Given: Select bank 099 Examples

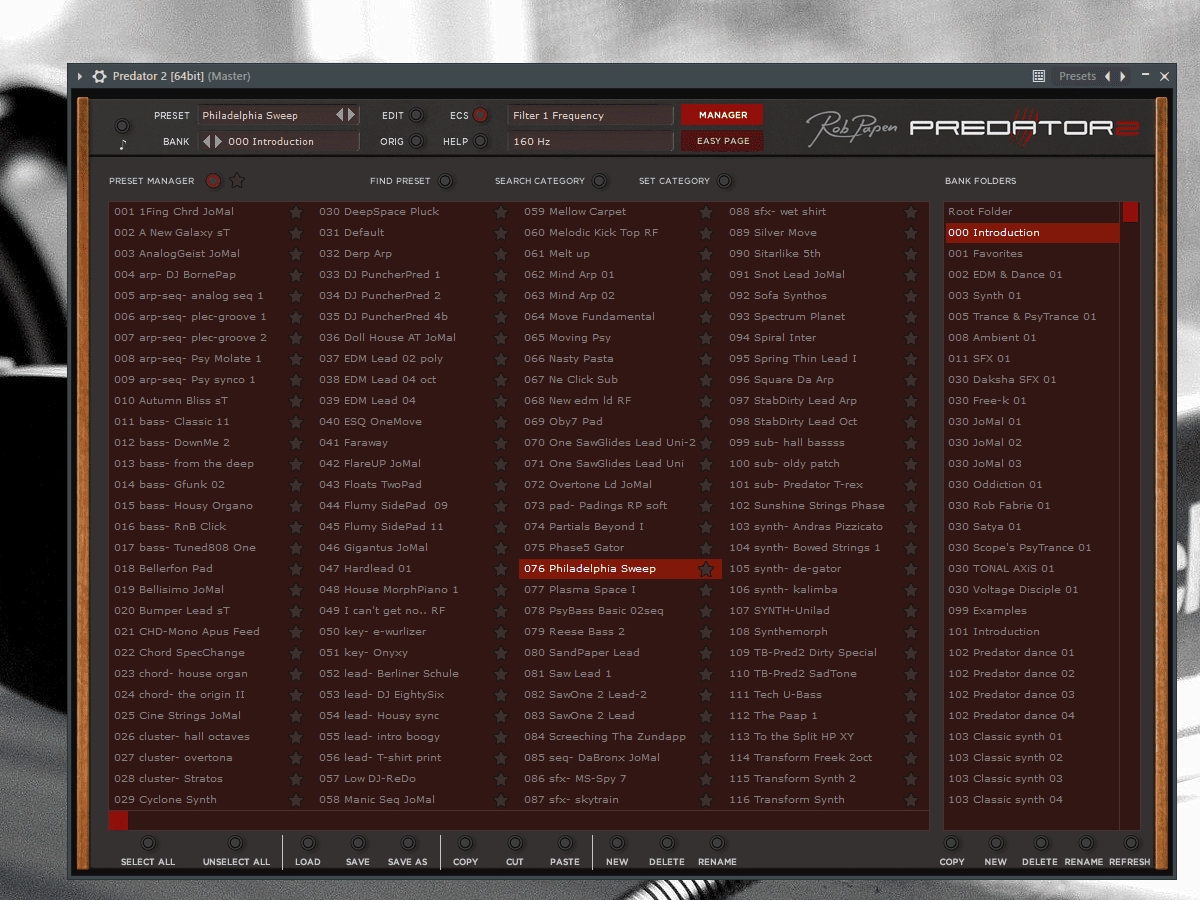Looking at the screenshot, I should (x=1032, y=611).
